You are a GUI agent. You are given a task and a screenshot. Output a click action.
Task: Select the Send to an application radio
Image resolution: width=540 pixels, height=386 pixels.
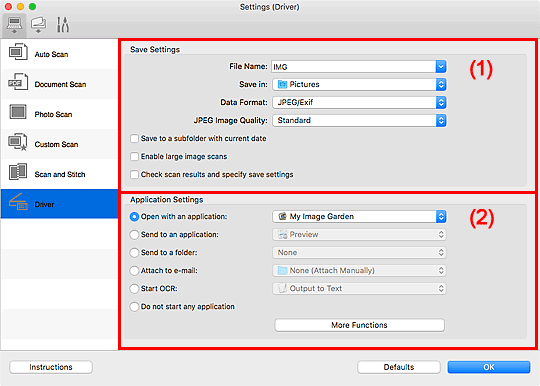[x=134, y=234]
